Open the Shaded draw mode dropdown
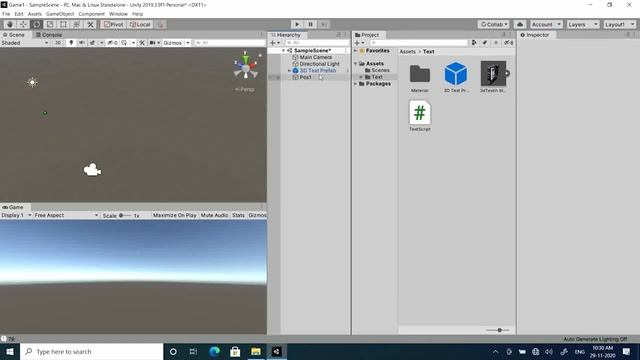The image size is (640, 360). tap(24, 43)
